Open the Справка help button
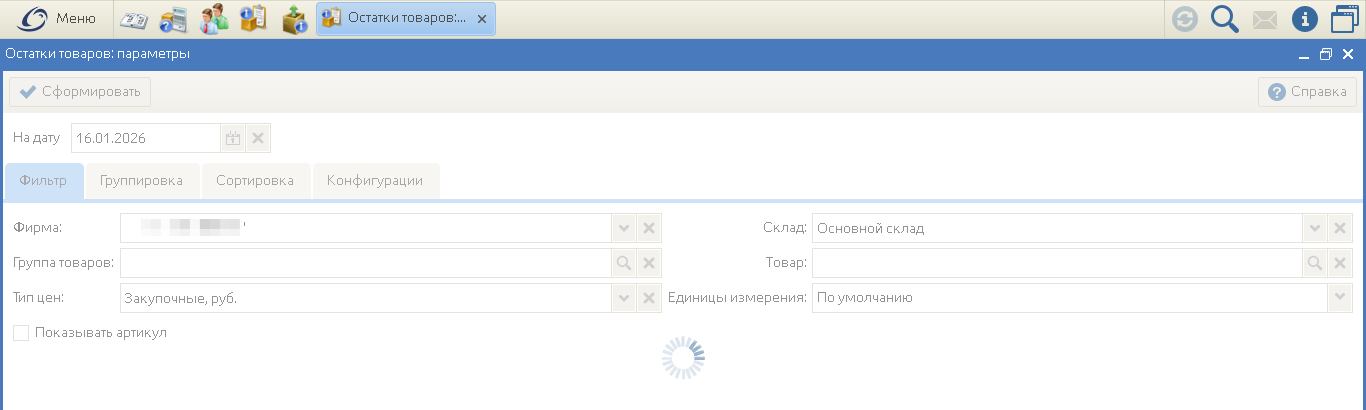 (1307, 92)
